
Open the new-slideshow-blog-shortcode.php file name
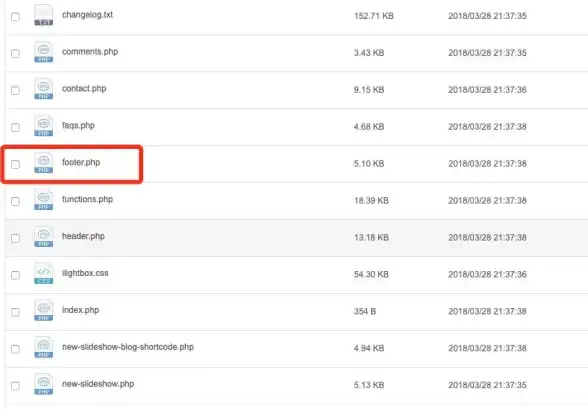128,347
